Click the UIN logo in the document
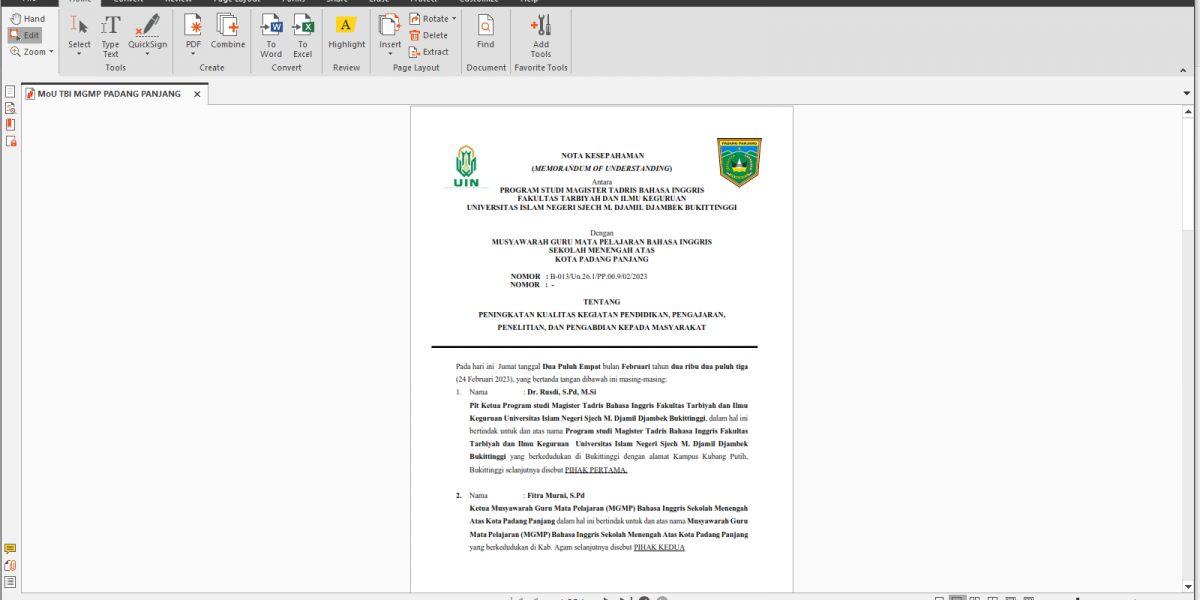This screenshot has height=600, width=1200. coord(465,167)
